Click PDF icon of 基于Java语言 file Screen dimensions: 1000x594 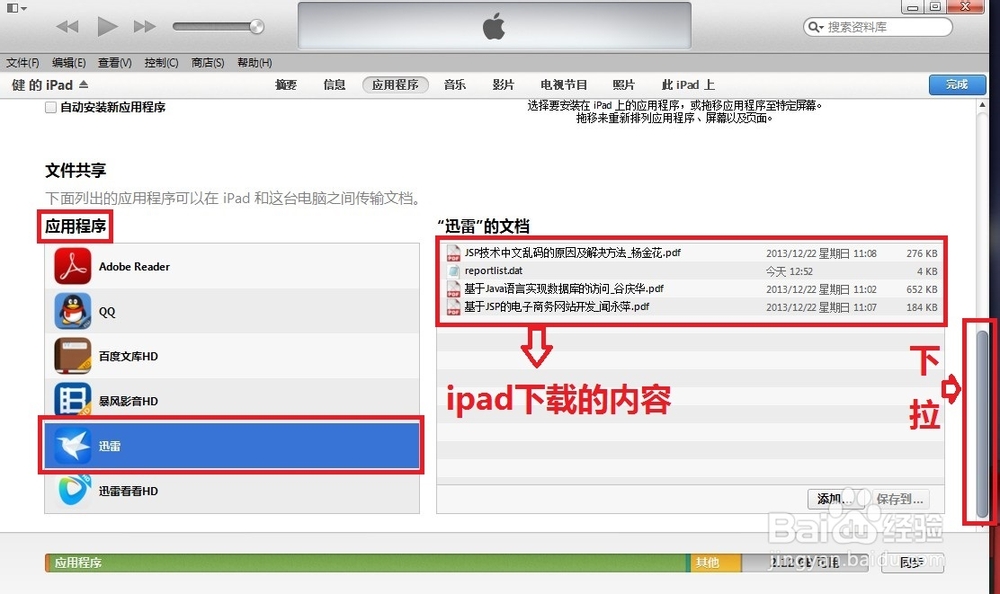coord(453,289)
